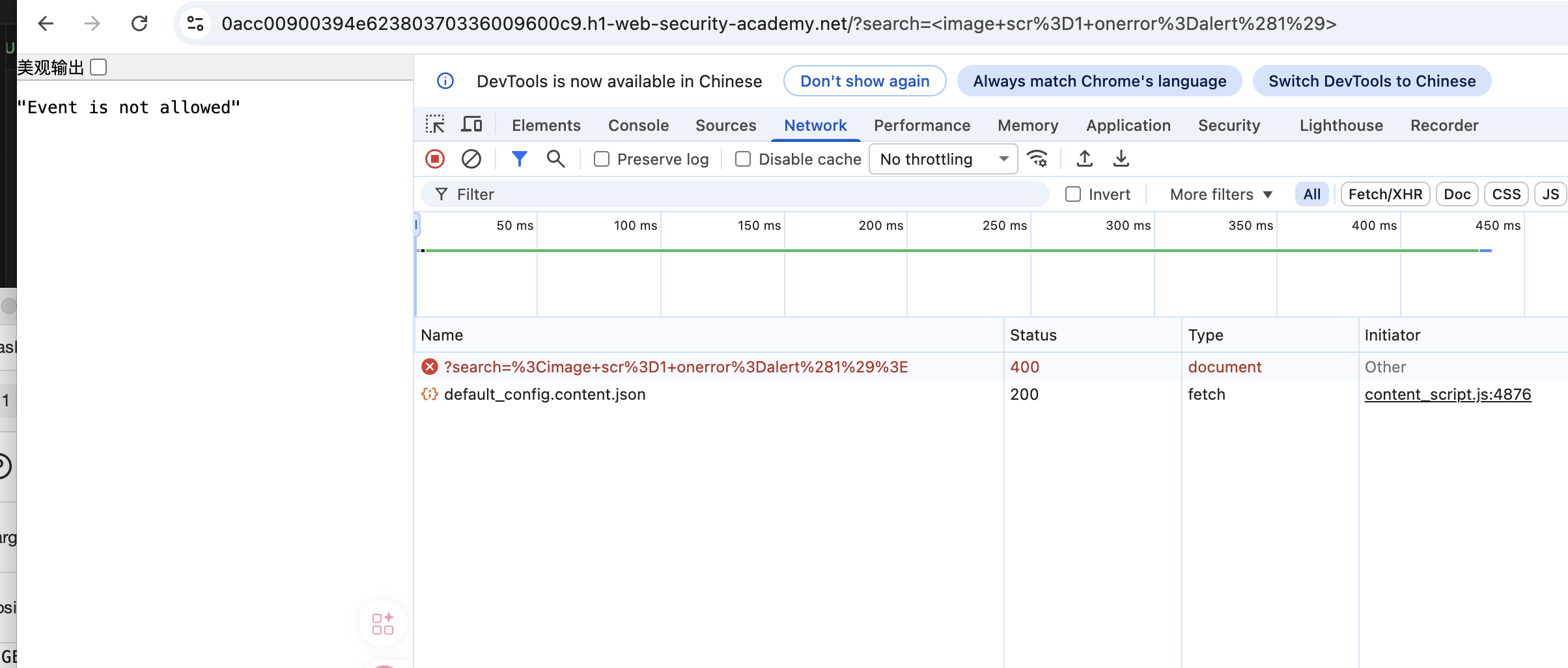This screenshot has width=1568, height=668.
Task: Click the DevTools info notice icon
Action: pos(445,81)
